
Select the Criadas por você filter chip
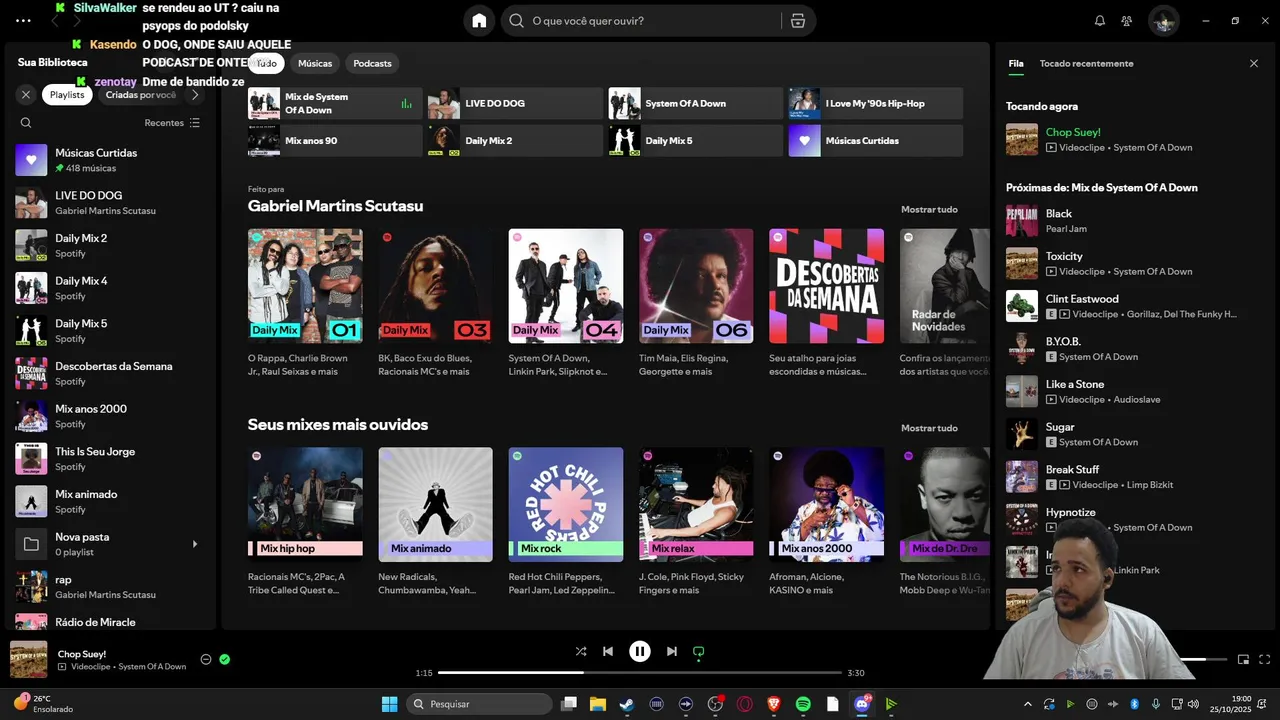[140, 95]
